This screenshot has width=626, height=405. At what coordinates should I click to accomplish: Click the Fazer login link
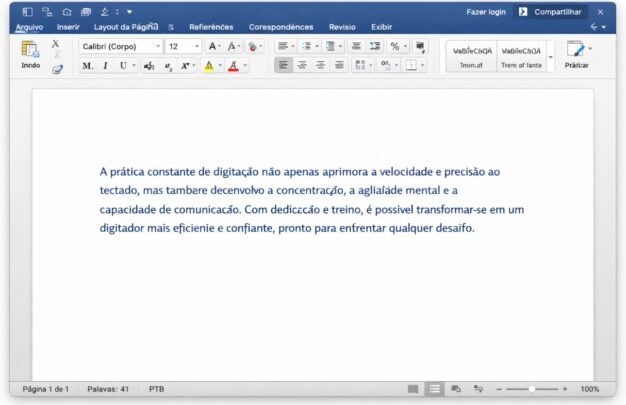[x=486, y=11]
